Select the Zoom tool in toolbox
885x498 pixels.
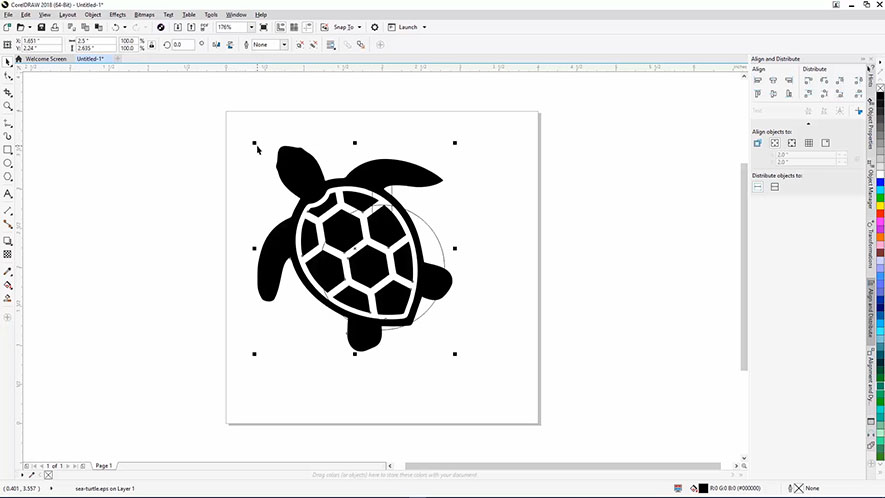click(8, 106)
